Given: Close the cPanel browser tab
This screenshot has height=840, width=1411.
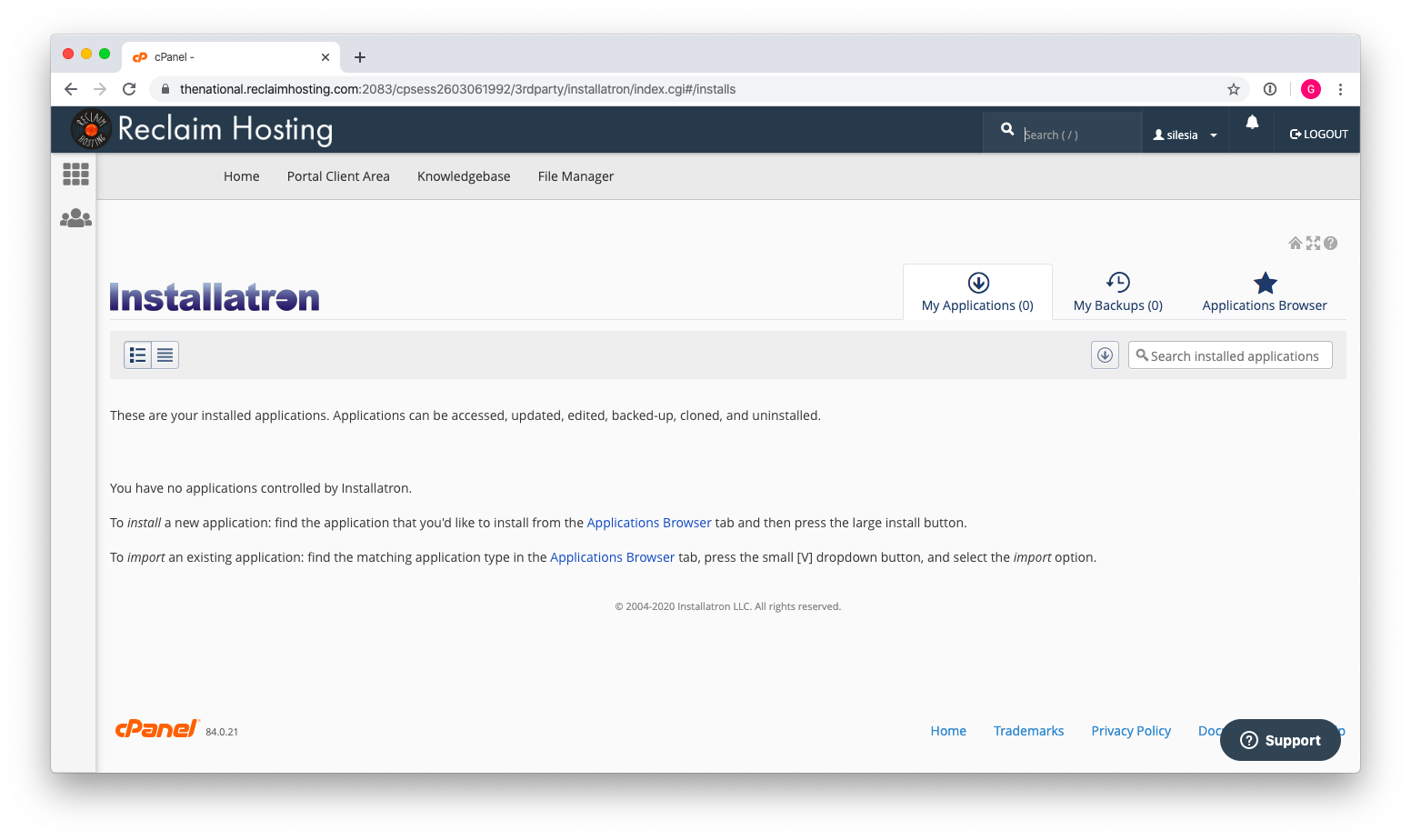Looking at the screenshot, I should 325,57.
